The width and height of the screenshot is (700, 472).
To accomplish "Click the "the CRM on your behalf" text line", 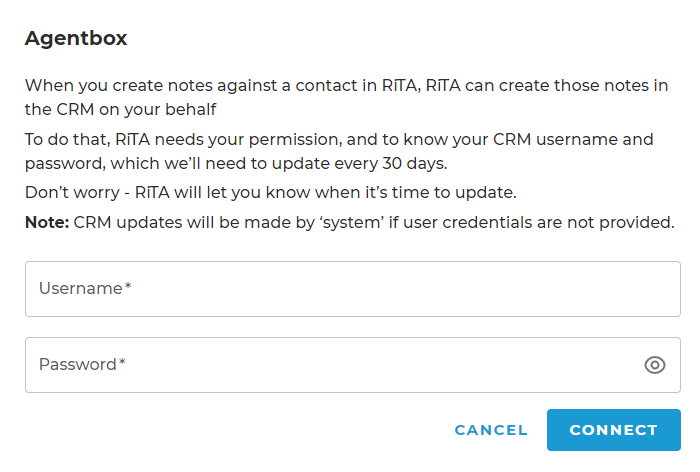I will 121,109.
